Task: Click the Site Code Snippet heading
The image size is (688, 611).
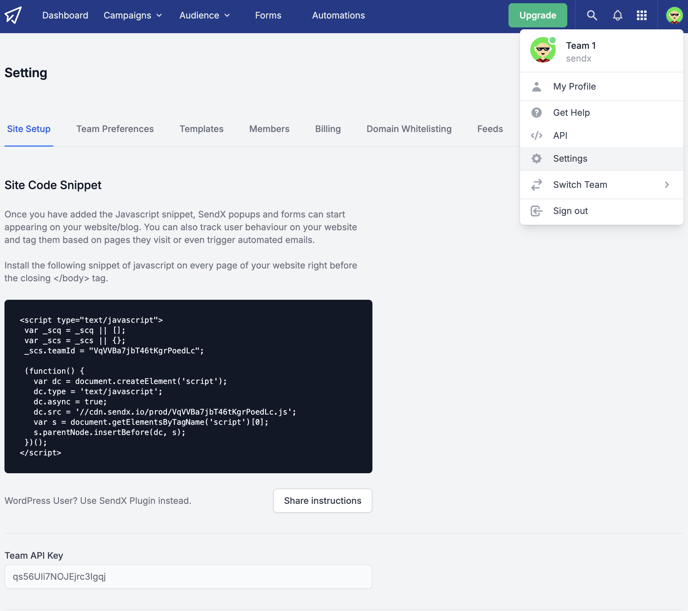Action: (x=53, y=185)
